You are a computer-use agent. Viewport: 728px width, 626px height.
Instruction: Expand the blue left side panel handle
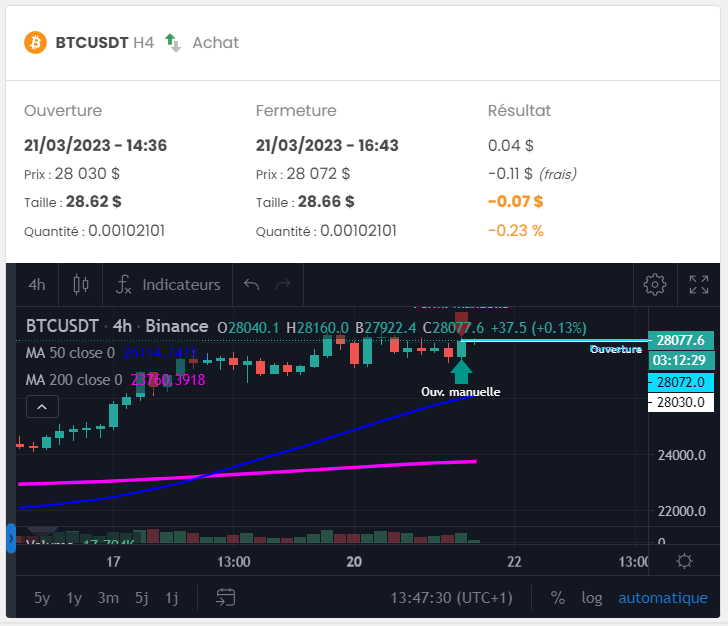point(11,538)
